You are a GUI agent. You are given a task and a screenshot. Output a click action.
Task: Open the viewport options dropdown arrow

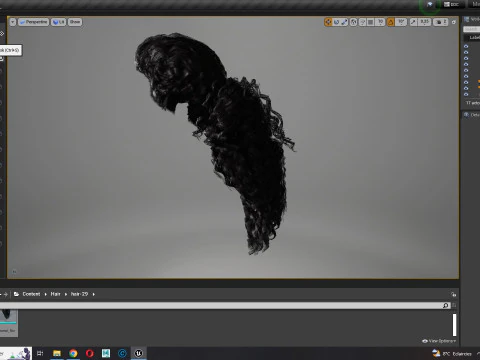click(13, 22)
